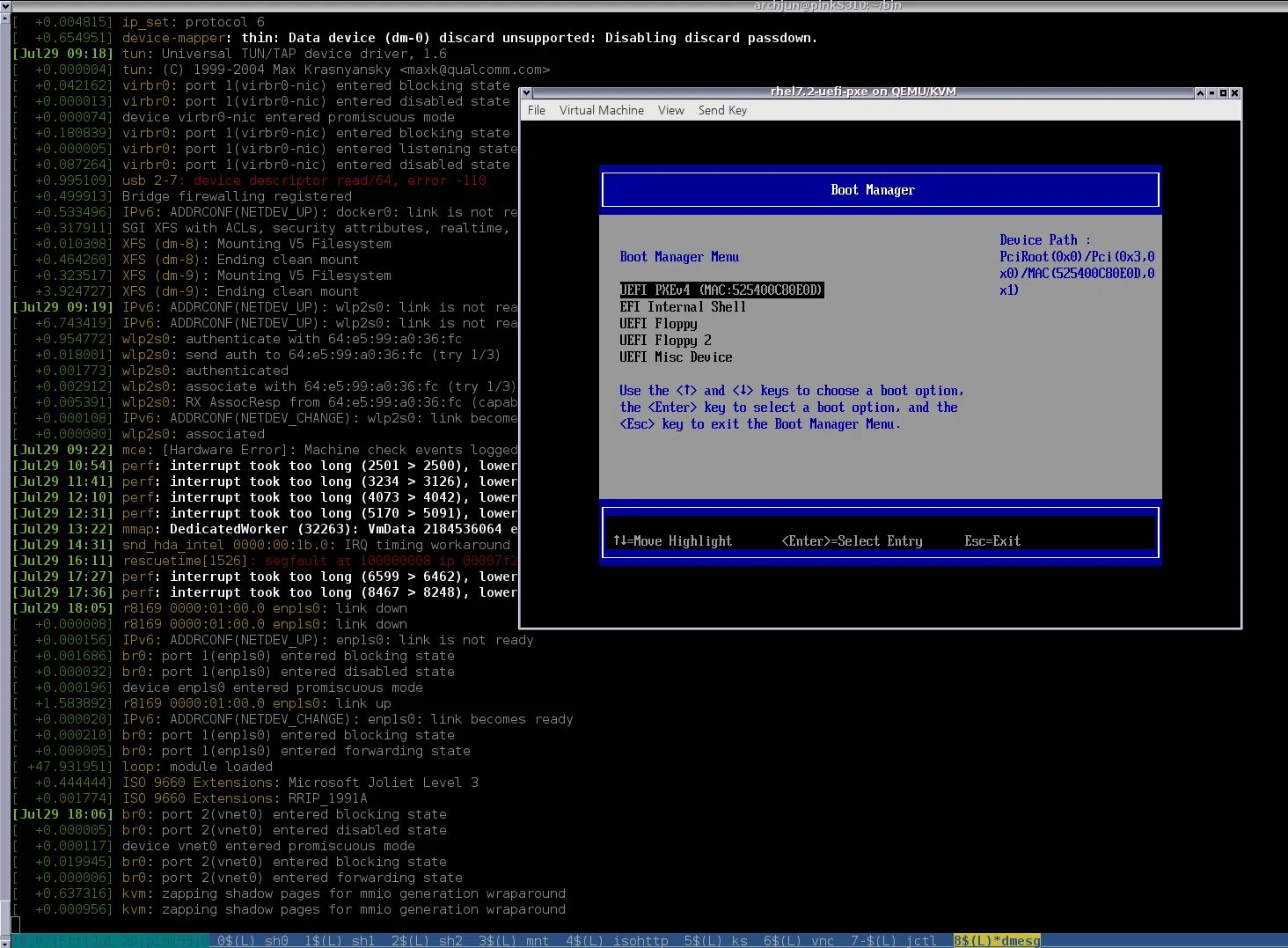
Task: Click the Move Highlight hint text
Action: 672,540
